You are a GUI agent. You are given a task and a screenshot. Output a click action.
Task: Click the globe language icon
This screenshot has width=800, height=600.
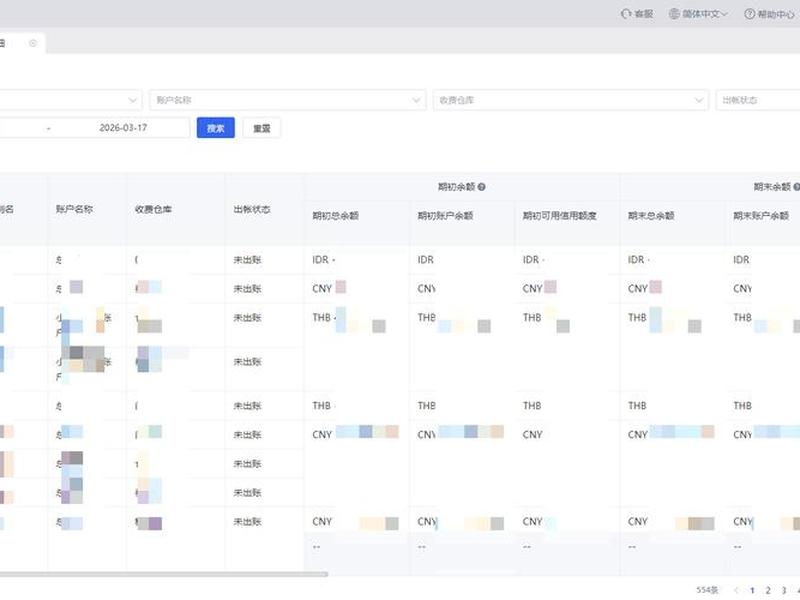pos(674,14)
